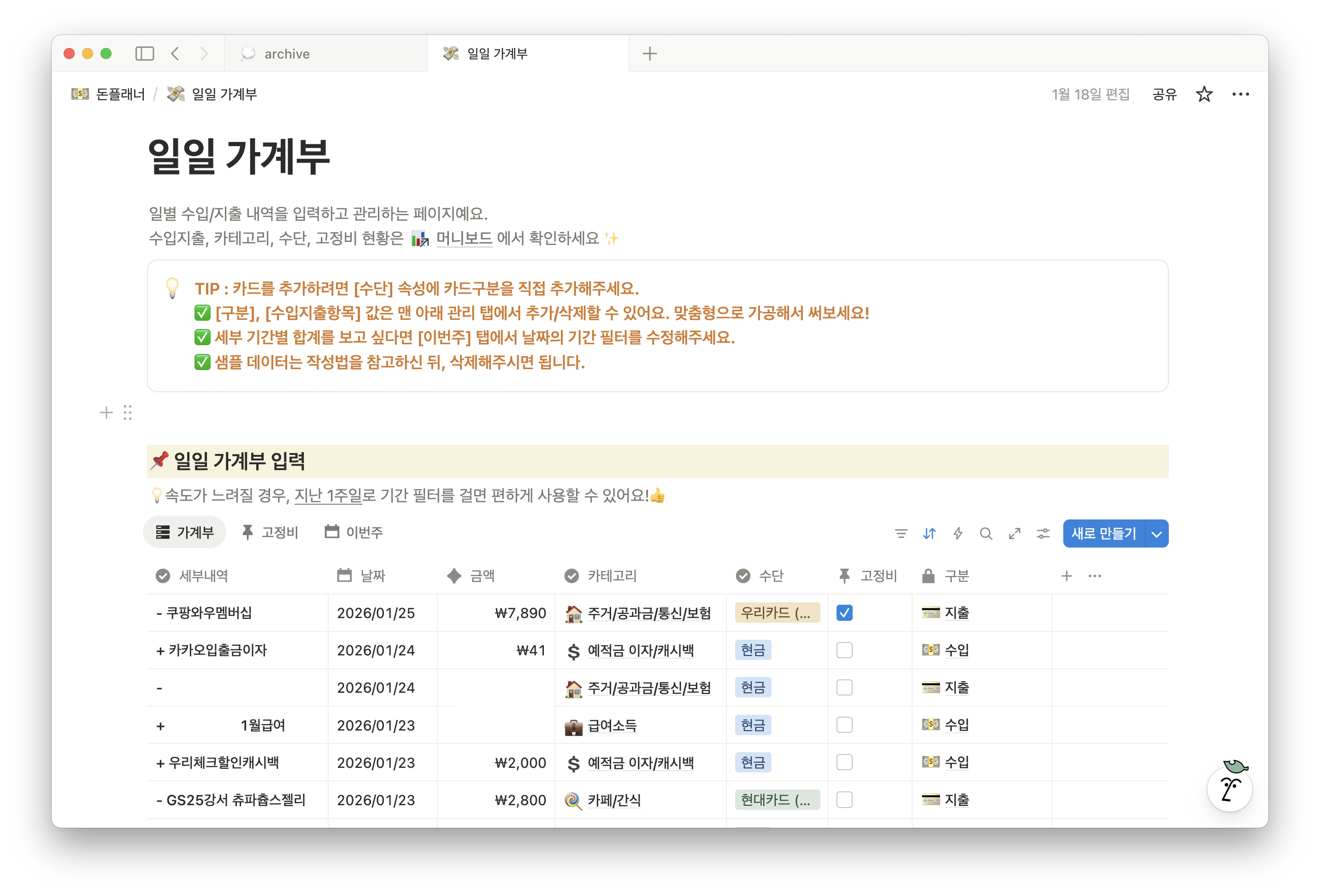Open the 현금 selector for 카카오입출금이자 row
Viewport: 1320px width, 896px height.
click(x=753, y=650)
